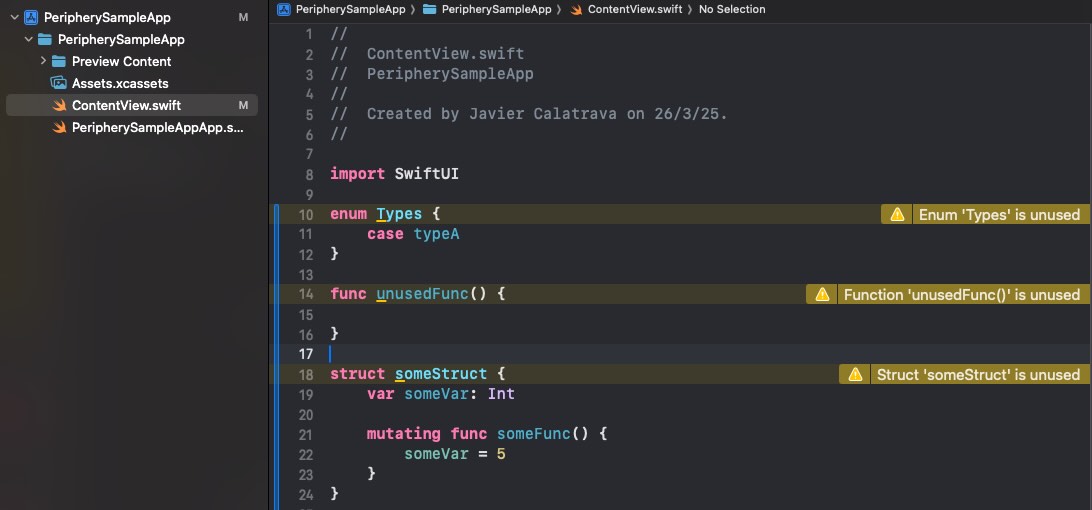Click the Preview Content folder icon
Screen dimensions: 1092x510
[59, 61]
